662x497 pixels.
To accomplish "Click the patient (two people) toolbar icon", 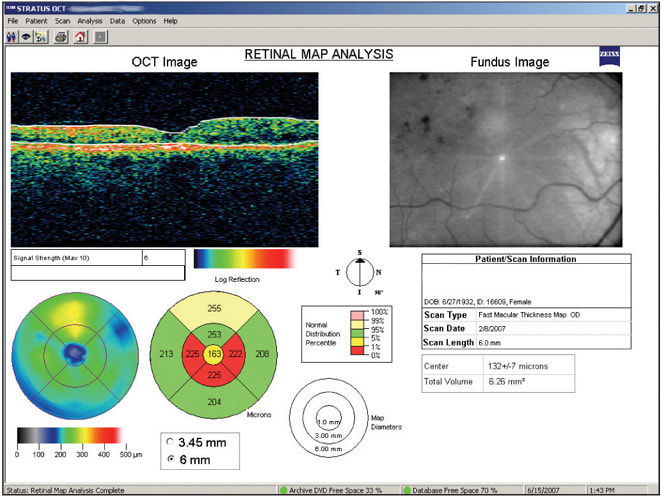I will [11, 37].
